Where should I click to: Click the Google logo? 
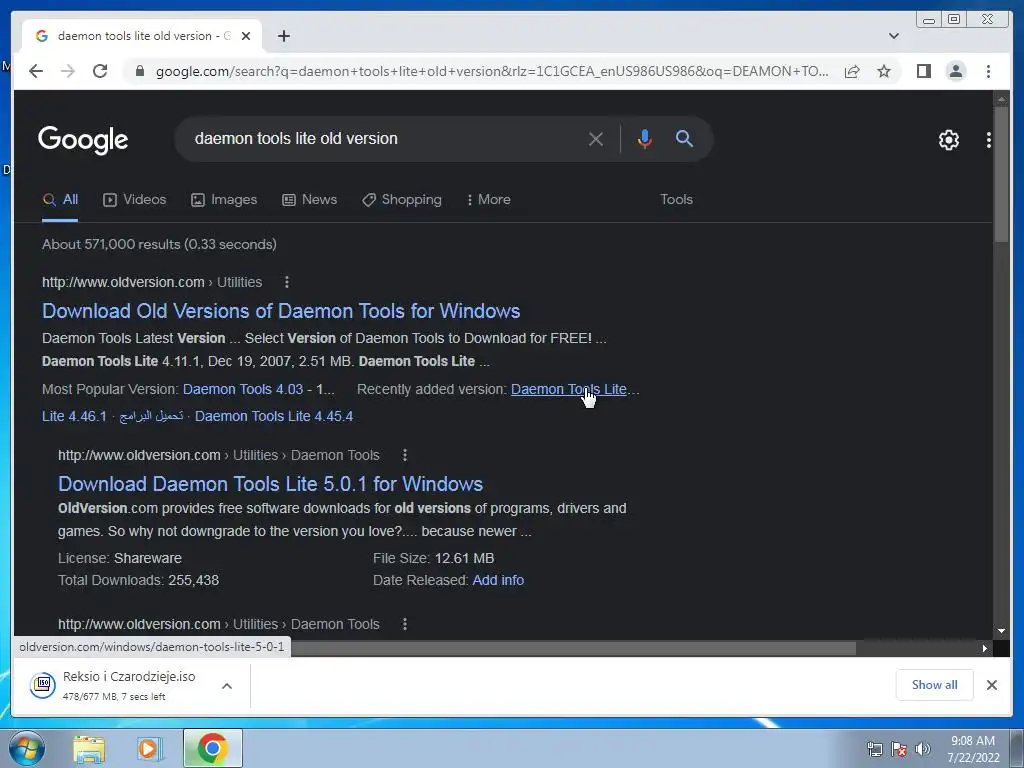[x=83, y=140]
